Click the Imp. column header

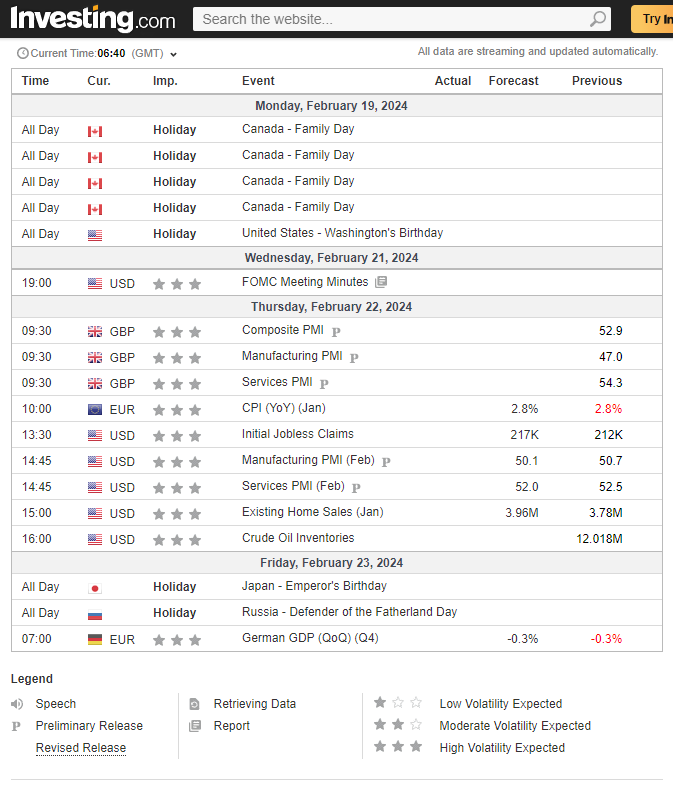coord(165,81)
